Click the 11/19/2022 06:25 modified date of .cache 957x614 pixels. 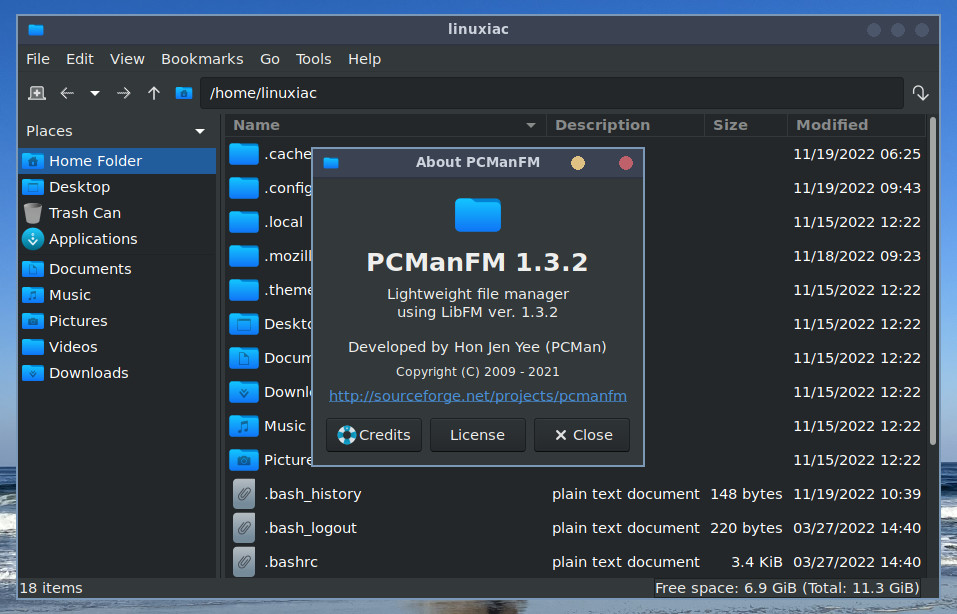pos(857,154)
